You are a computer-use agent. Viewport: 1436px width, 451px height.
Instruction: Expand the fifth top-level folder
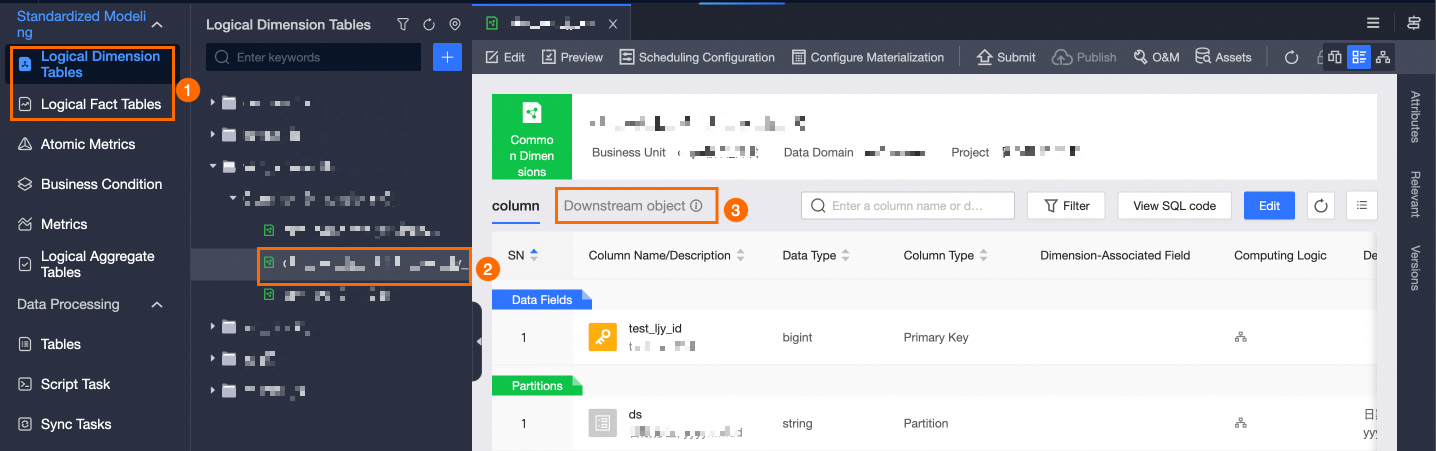point(212,358)
